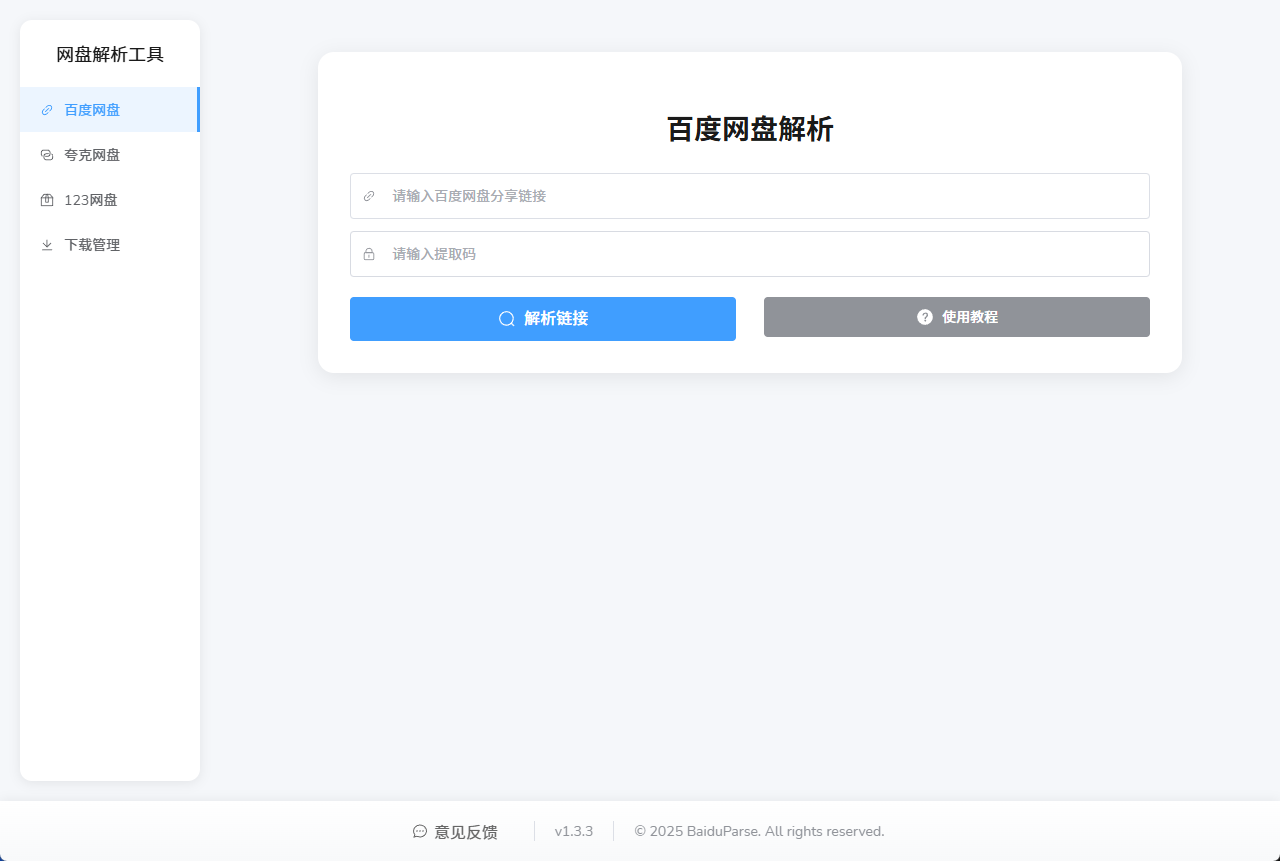Click the chat bubble icon beside 意见反馈
This screenshot has height=861, width=1280.
420,832
